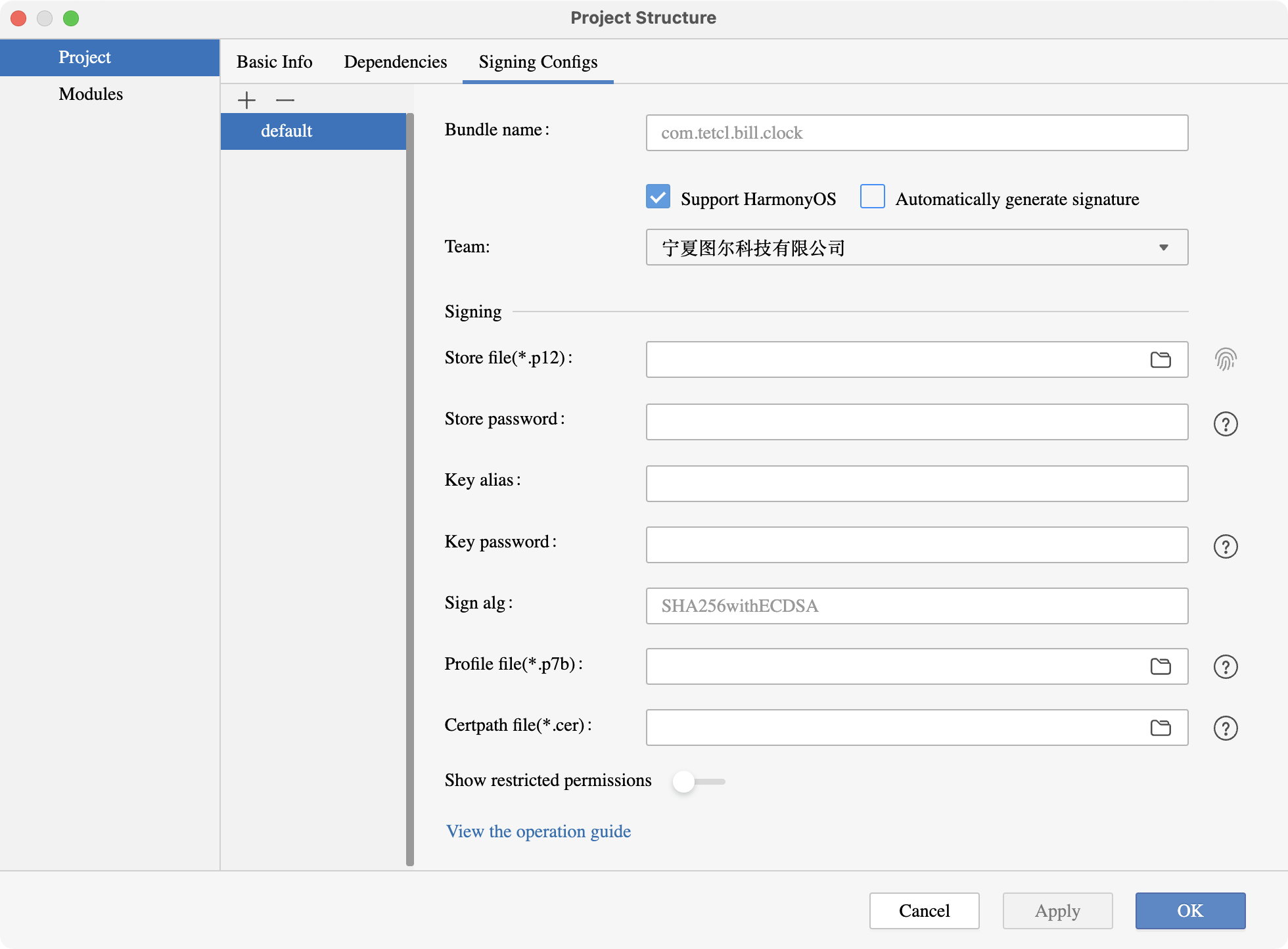Browse for the Certpath file with the folder icon

(x=1161, y=728)
